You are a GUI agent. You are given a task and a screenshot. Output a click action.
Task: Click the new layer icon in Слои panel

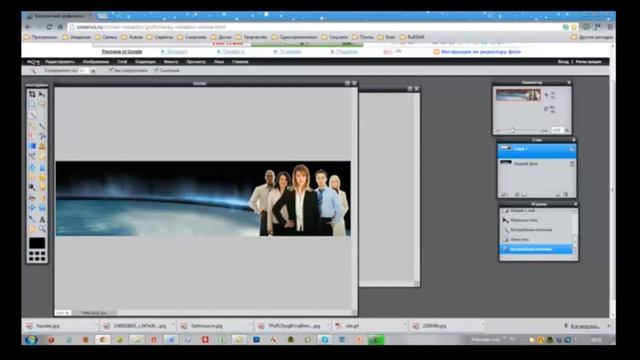[x=558, y=195]
